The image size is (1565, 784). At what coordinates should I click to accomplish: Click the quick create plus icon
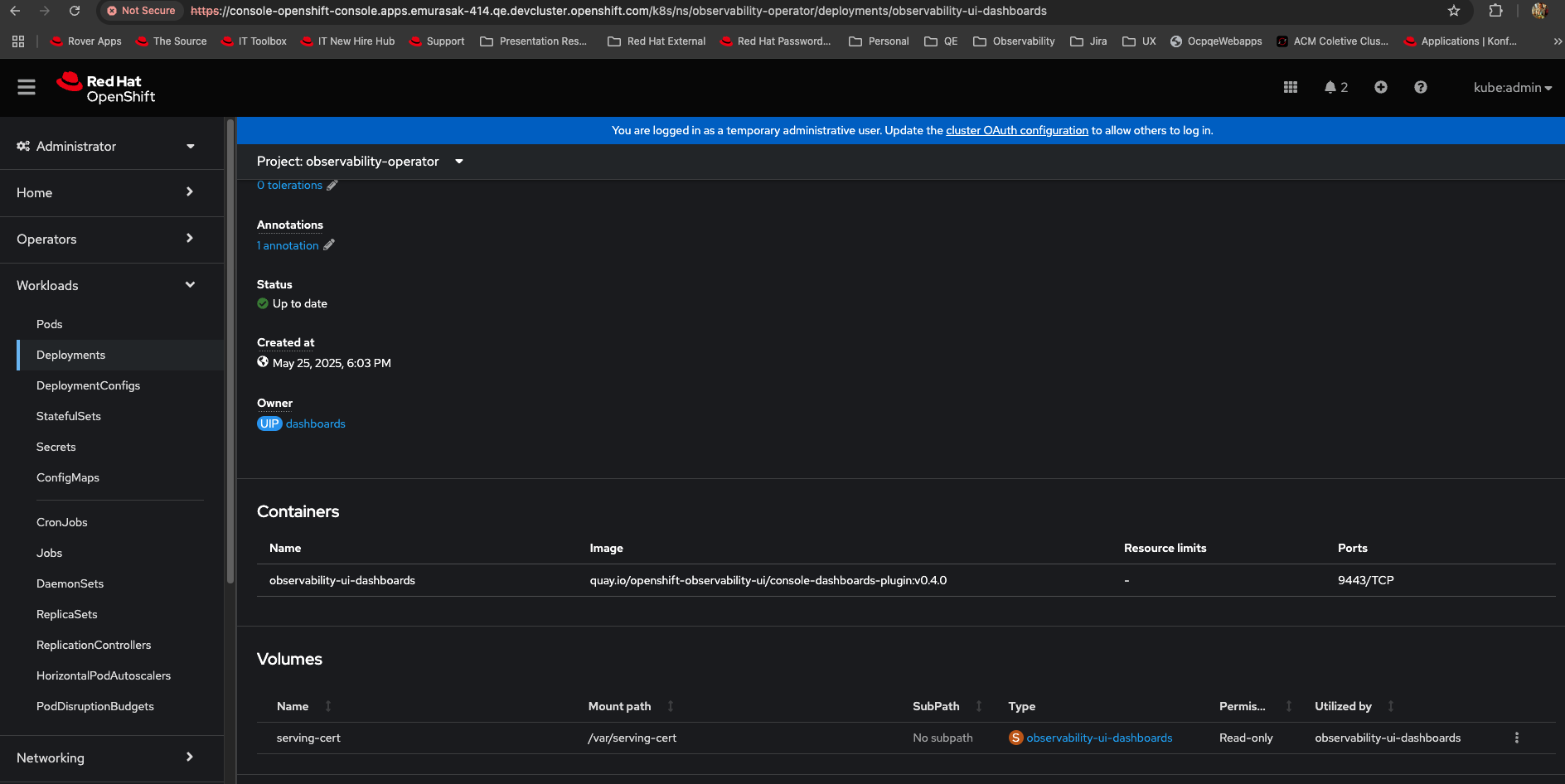click(1381, 87)
